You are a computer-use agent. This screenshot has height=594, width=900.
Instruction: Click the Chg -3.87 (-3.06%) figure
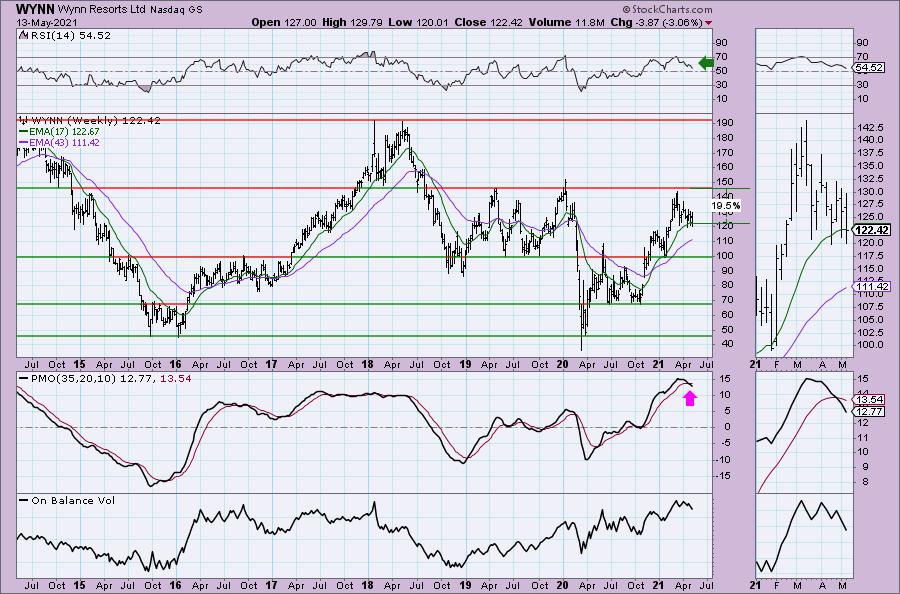pos(656,22)
